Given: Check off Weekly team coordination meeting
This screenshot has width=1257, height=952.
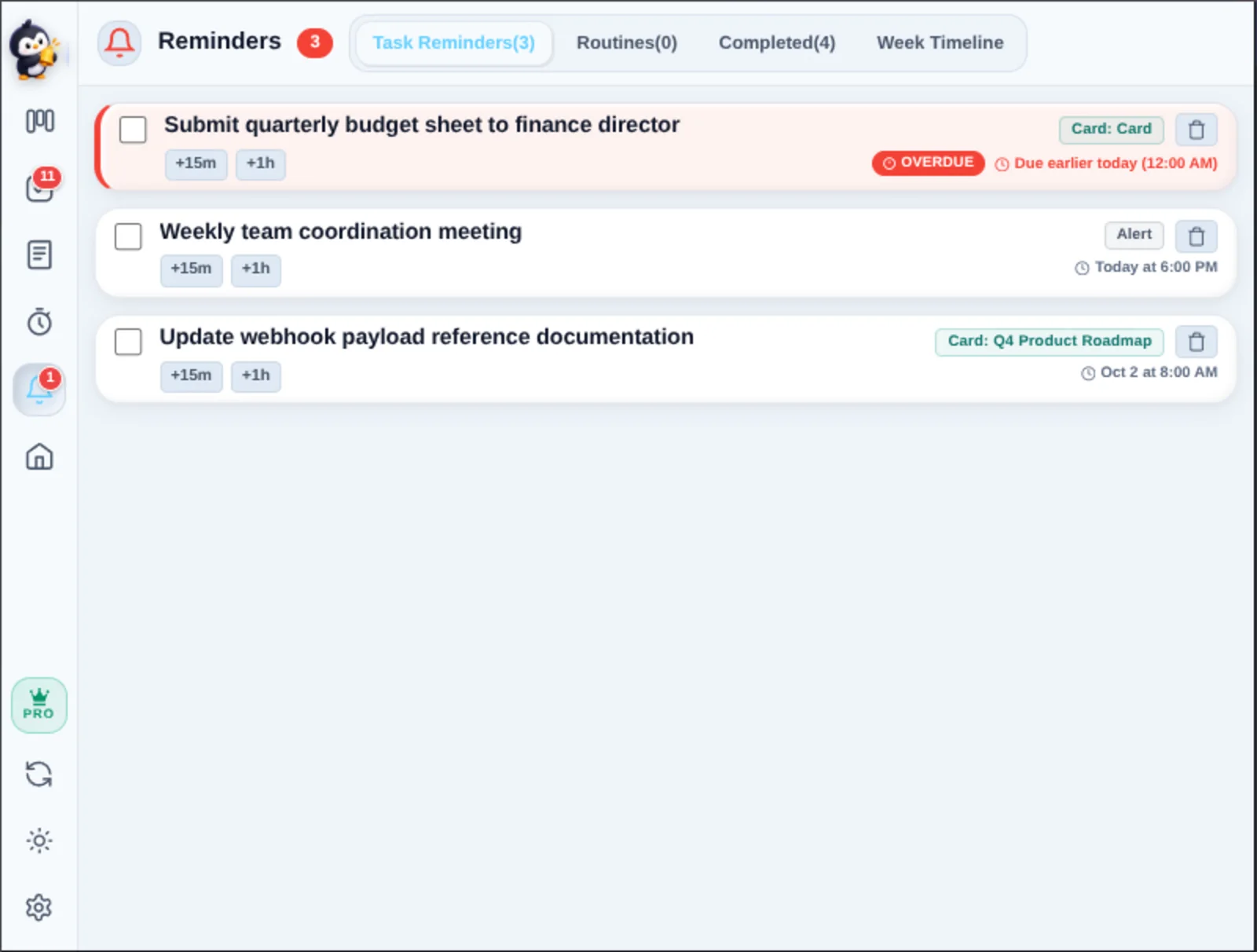Looking at the screenshot, I should coord(128,236).
